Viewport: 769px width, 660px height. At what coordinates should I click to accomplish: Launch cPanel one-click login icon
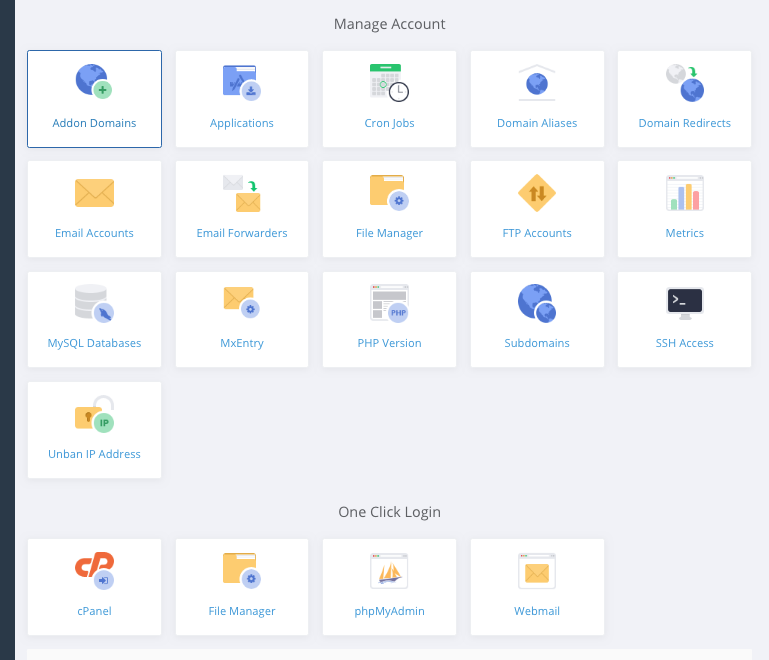(x=94, y=570)
